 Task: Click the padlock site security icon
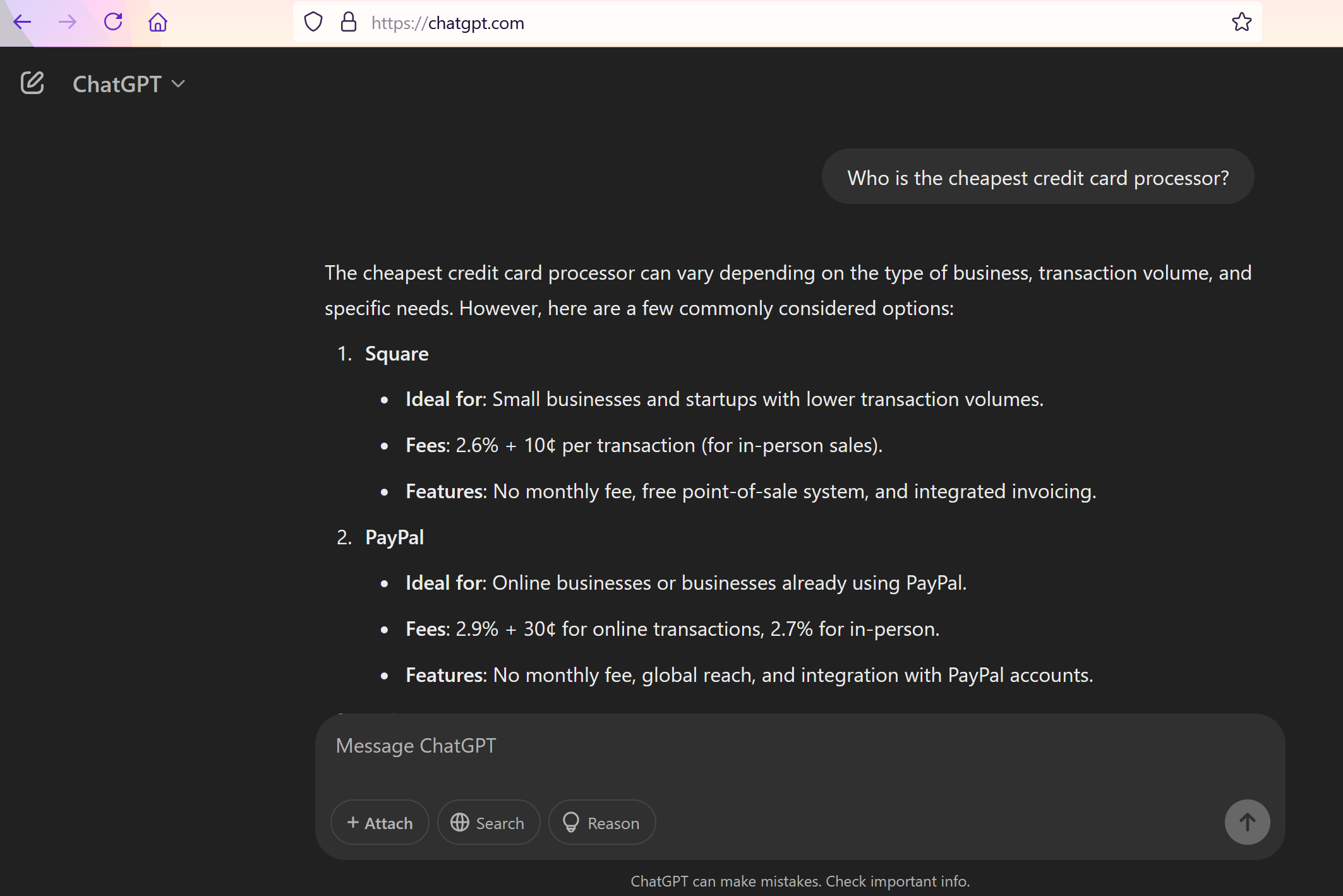349,23
